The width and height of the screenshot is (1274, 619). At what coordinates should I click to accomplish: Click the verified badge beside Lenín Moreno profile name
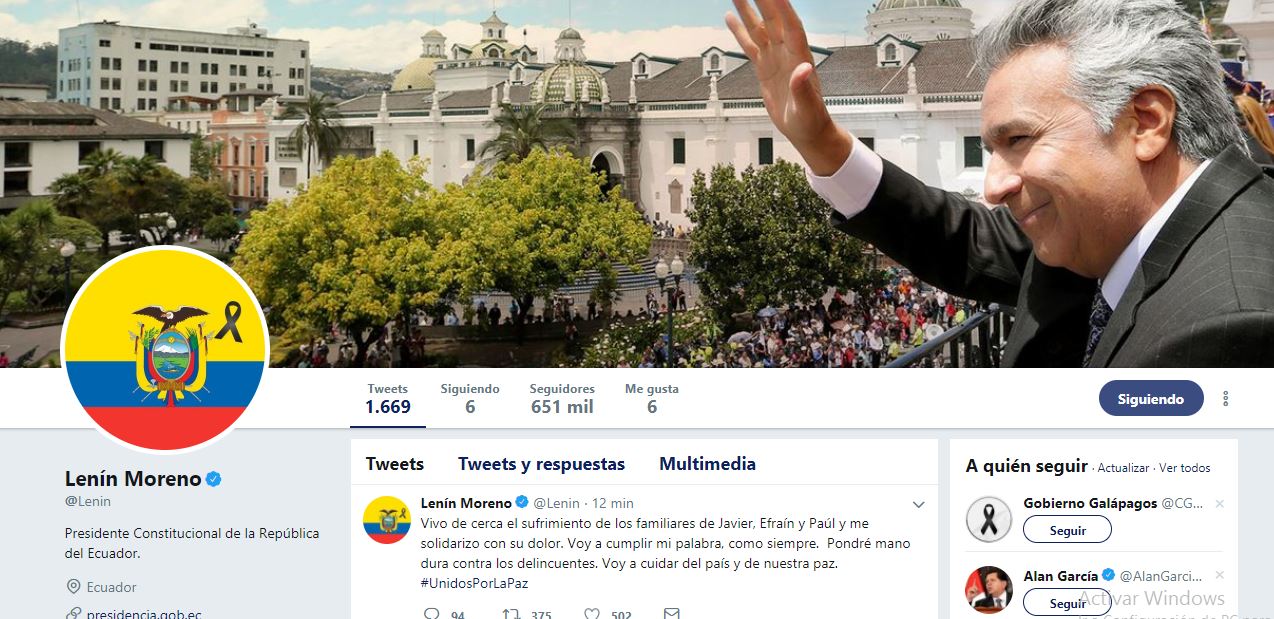click(213, 479)
